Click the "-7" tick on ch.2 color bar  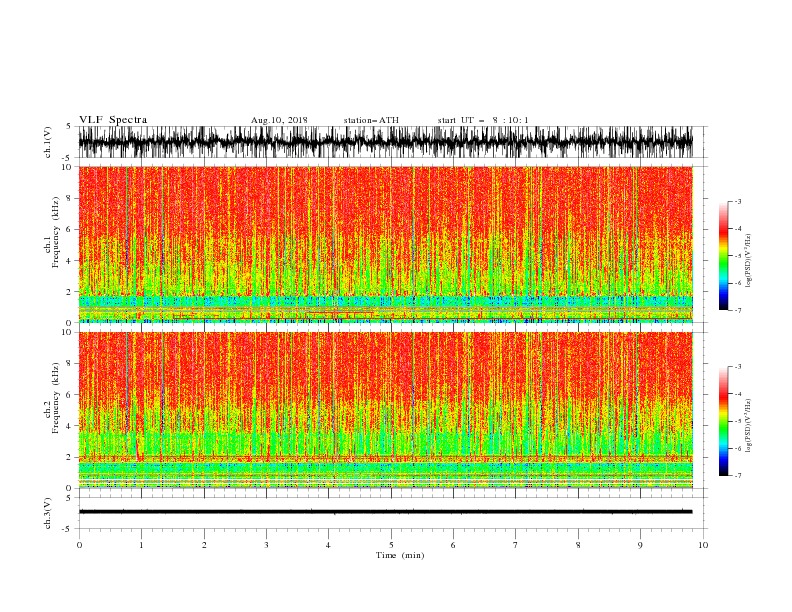point(737,476)
